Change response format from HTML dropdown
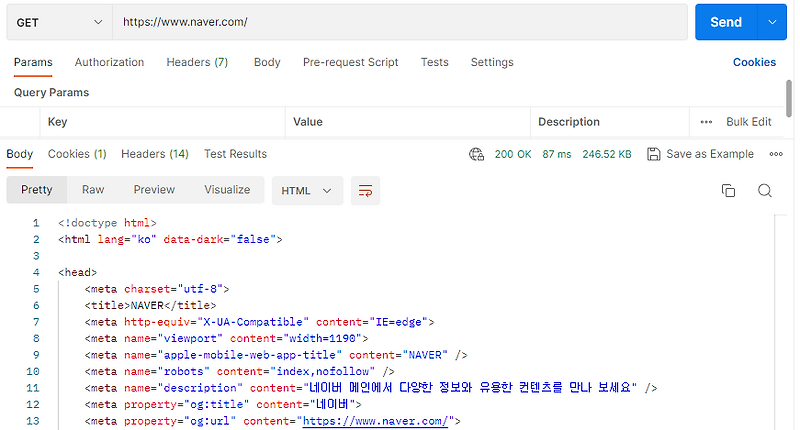The height and width of the screenshot is (430, 800). click(307, 191)
